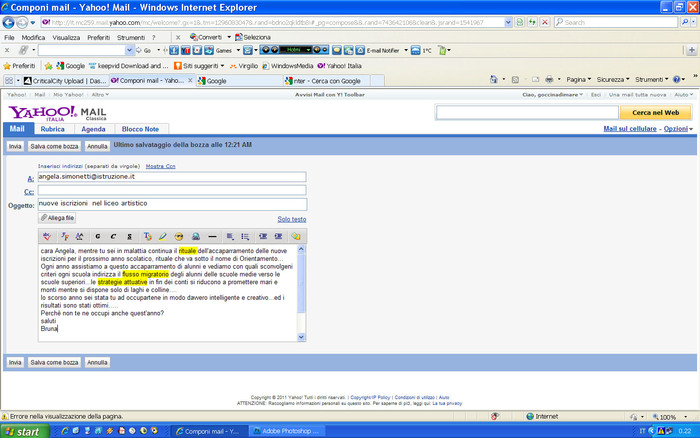Image resolution: width=700 pixels, height=438 pixels.
Task: Click into the Oggetto subject field
Action: click(x=172, y=204)
